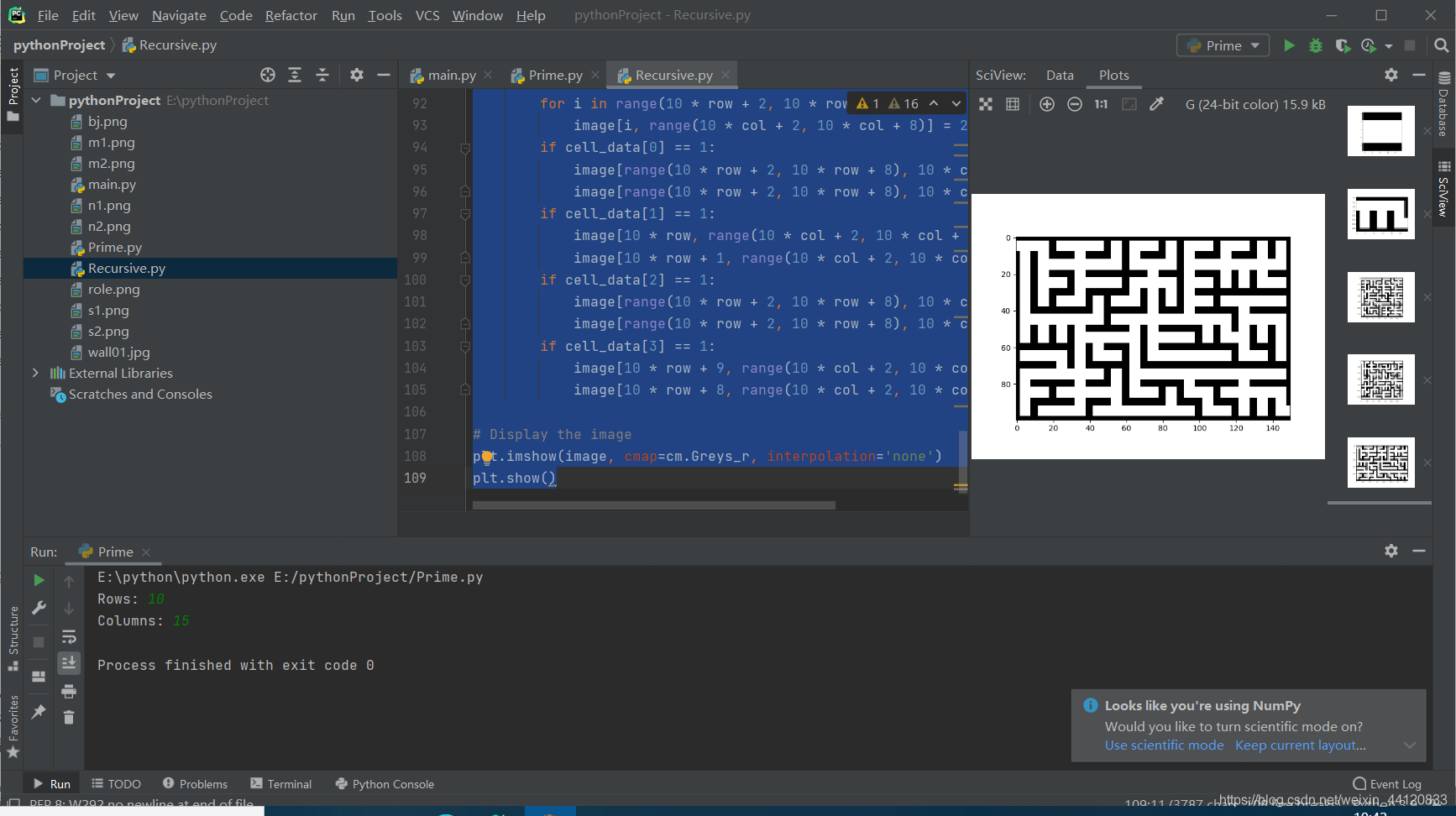
Task: Toggle grid display in SciView plot toolbar
Action: pyautogui.click(x=1013, y=104)
